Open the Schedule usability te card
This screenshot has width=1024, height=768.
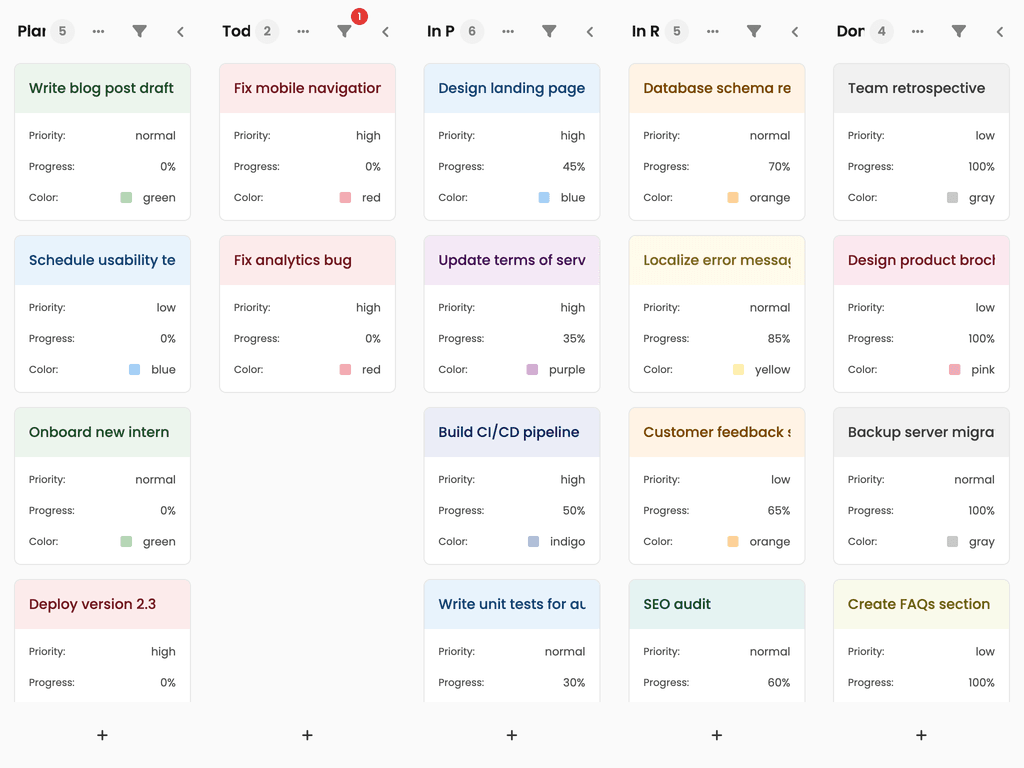point(103,313)
